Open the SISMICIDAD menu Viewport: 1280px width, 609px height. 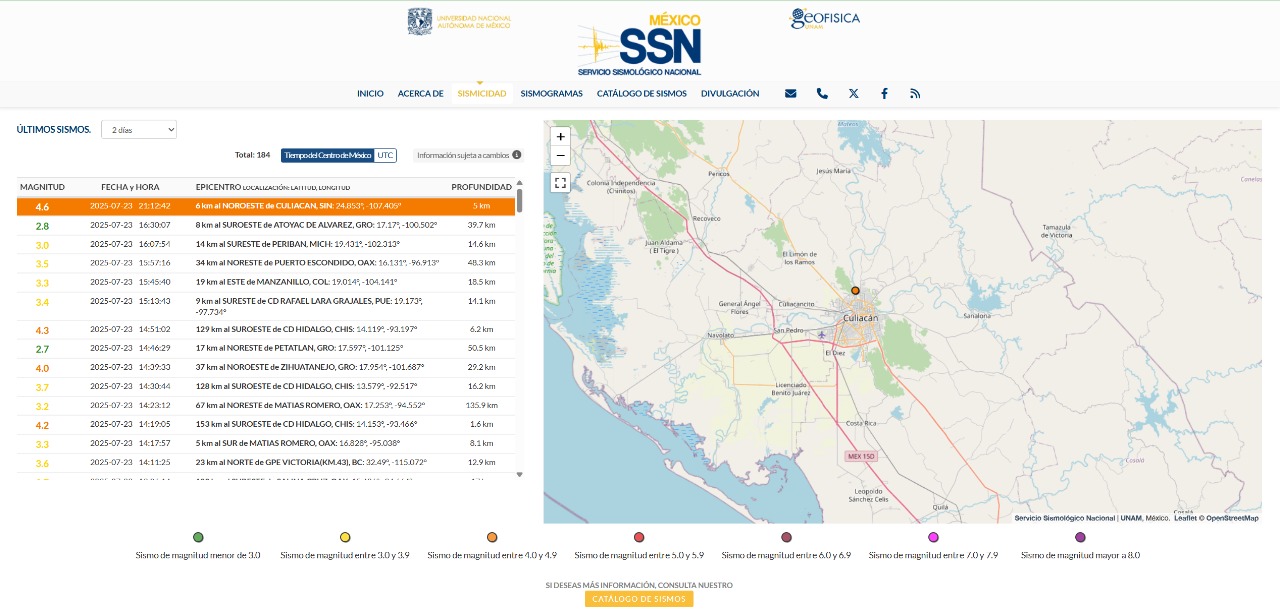(x=482, y=93)
